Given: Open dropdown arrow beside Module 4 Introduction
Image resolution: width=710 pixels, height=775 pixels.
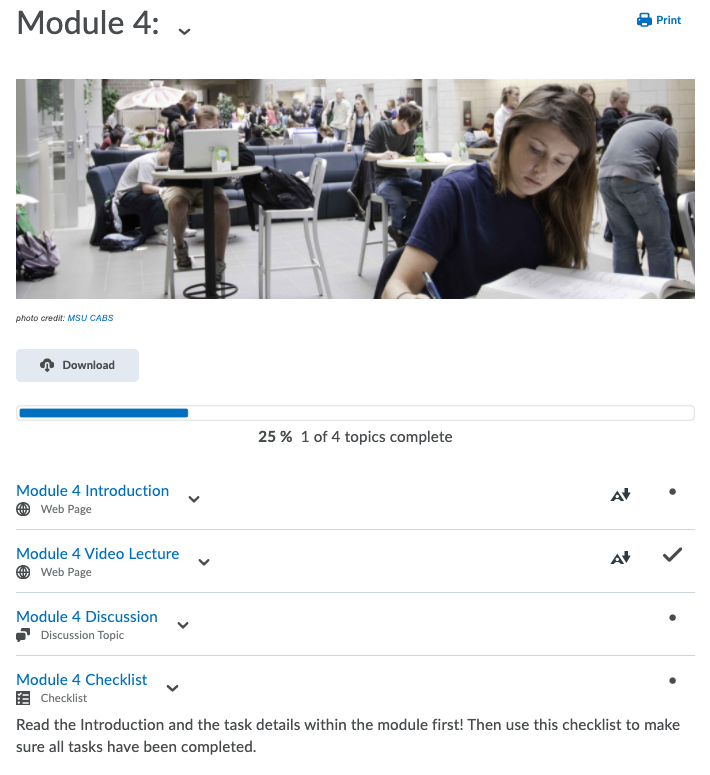Looking at the screenshot, I should pyautogui.click(x=194, y=499).
